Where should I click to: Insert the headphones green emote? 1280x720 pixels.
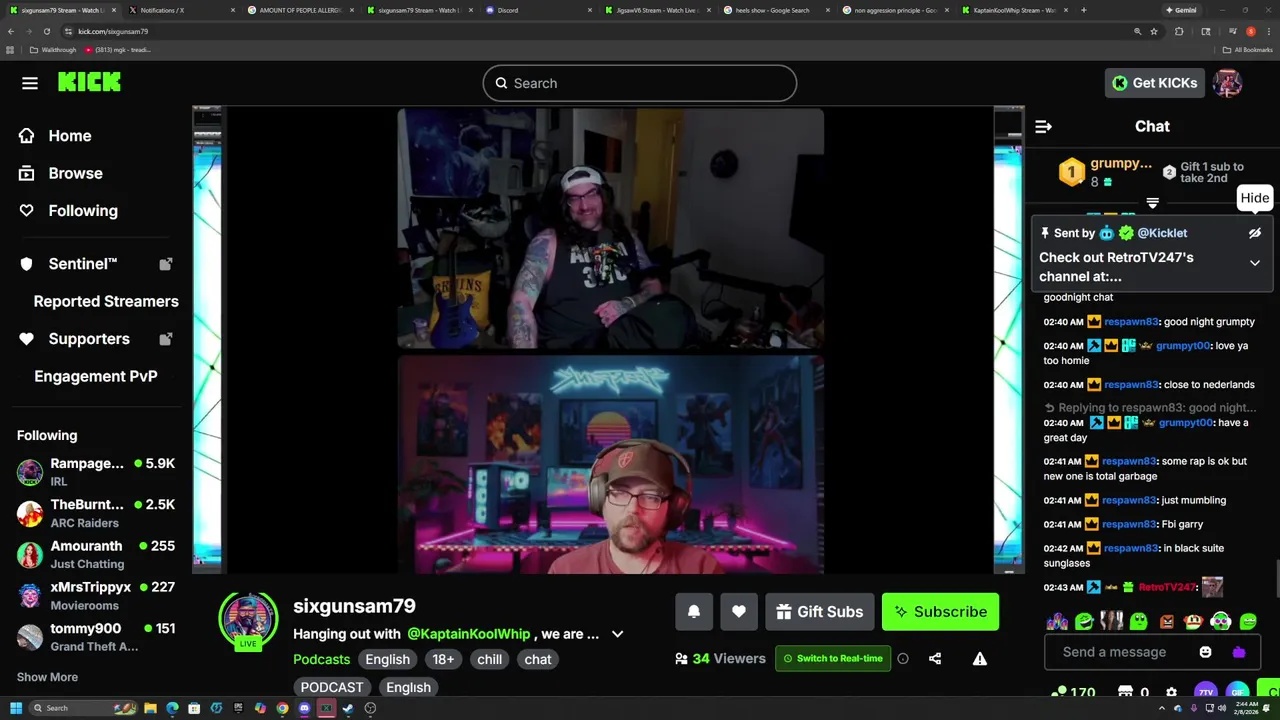coord(1220,622)
